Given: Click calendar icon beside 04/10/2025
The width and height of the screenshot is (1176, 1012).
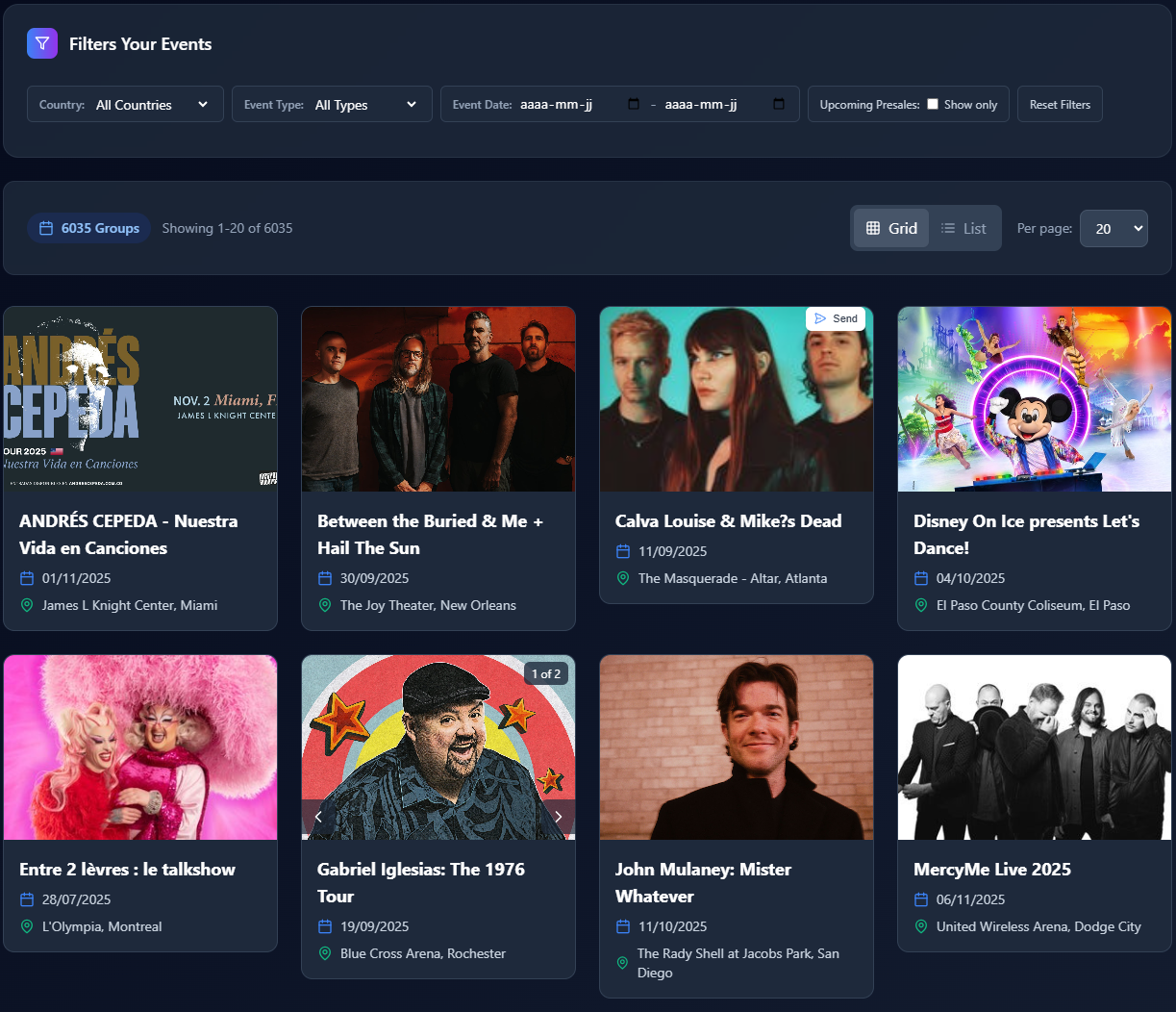Looking at the screenshot, I should [x=921, y=578].
